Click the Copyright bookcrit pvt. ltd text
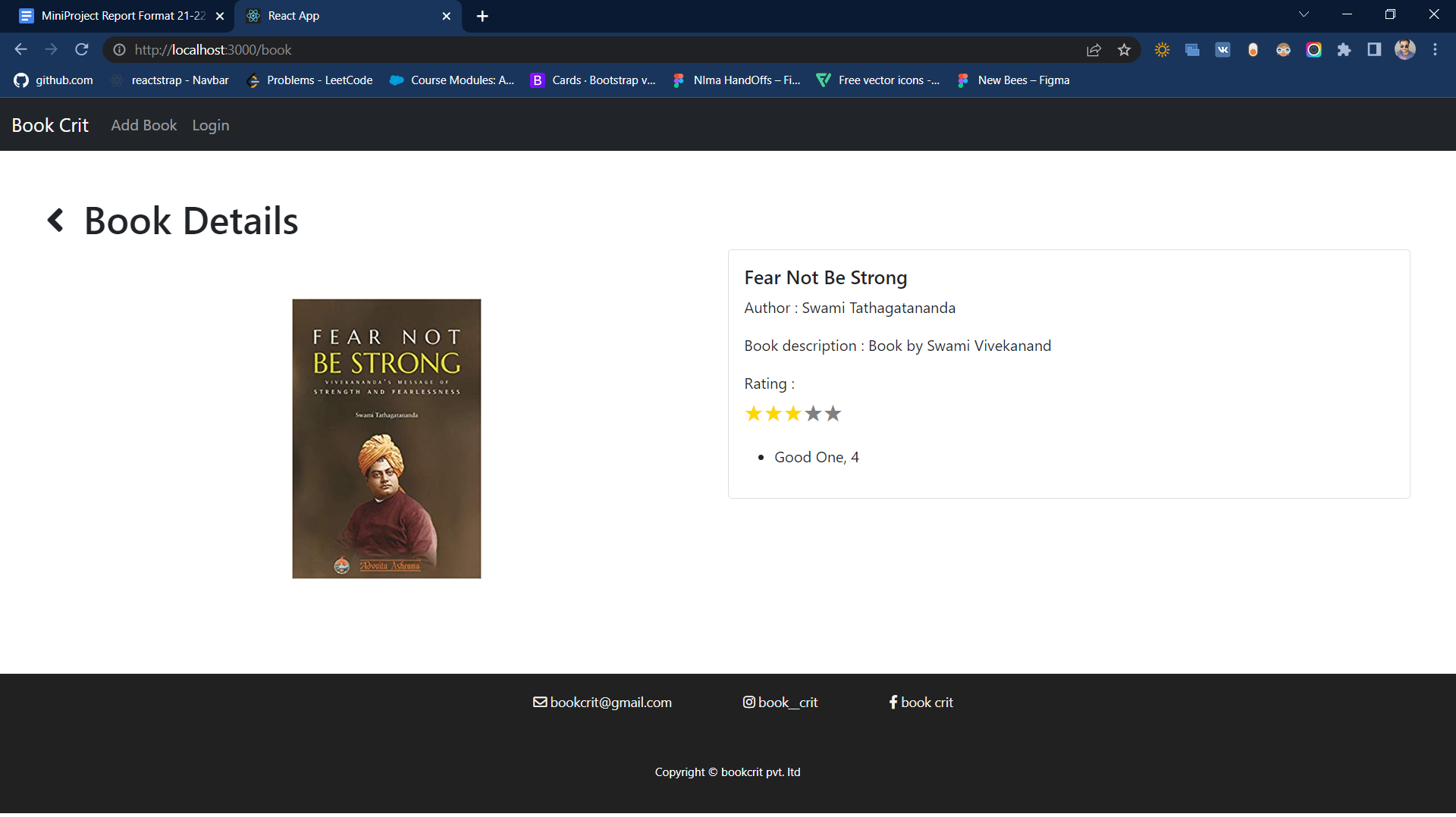Viewport: 1456px width, 817px height. click(727, 772)
